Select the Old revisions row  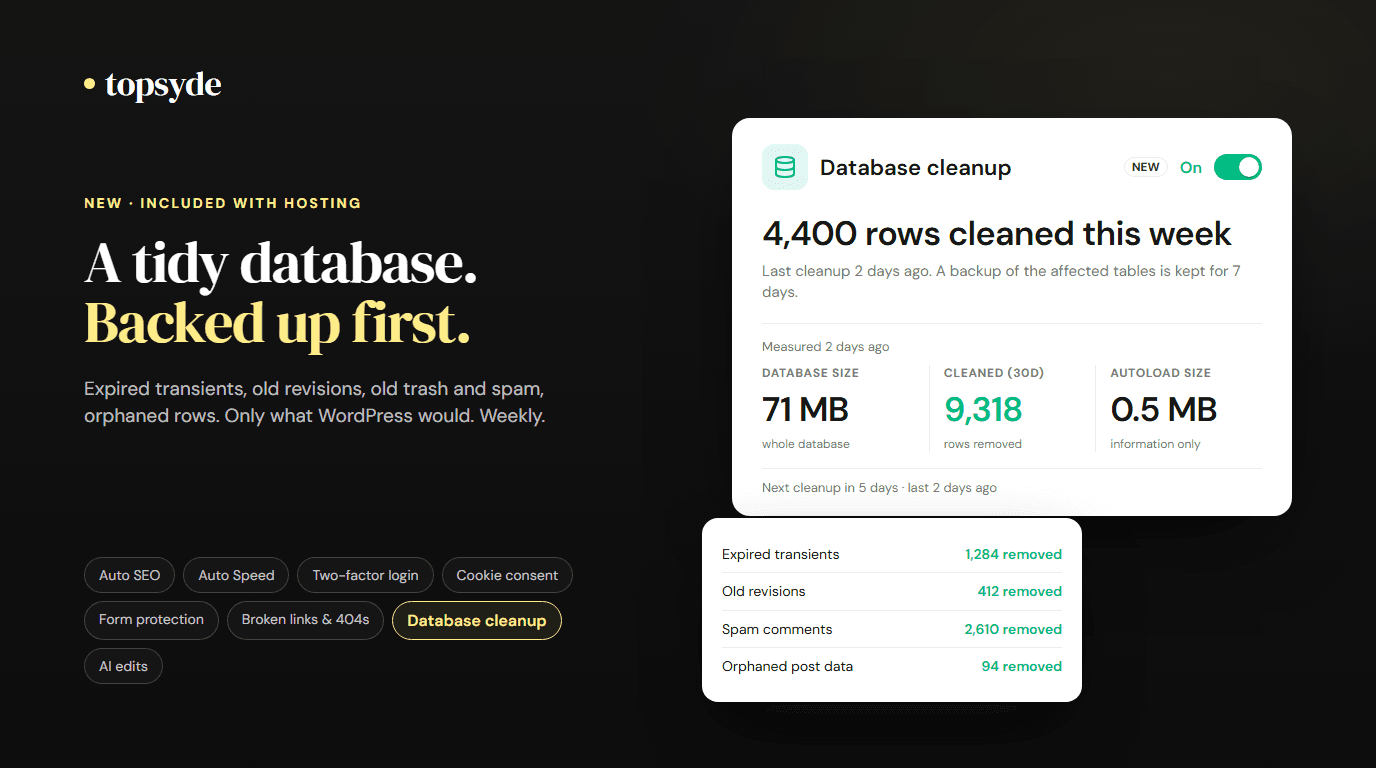coord(892,591)
